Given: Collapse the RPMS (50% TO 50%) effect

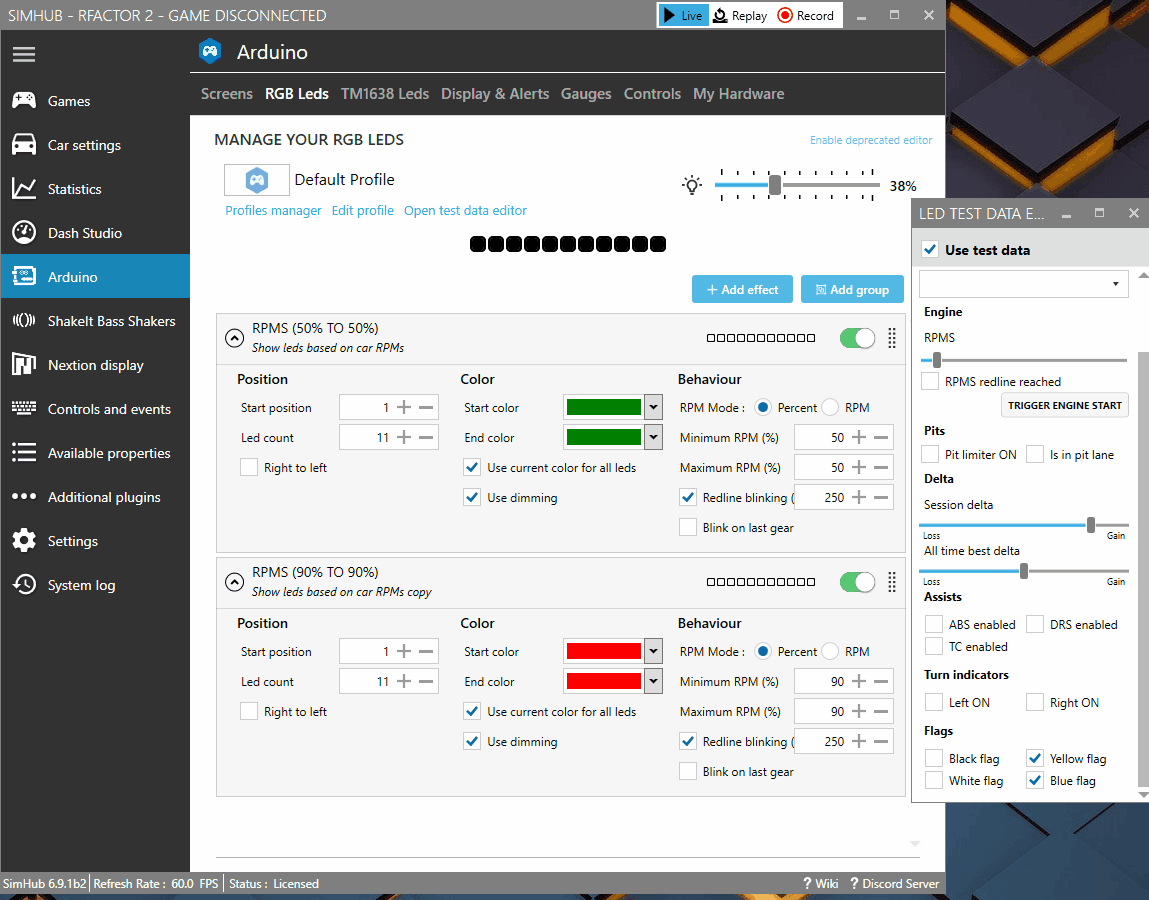Looking at the screenshot, I should click(234, 338).
